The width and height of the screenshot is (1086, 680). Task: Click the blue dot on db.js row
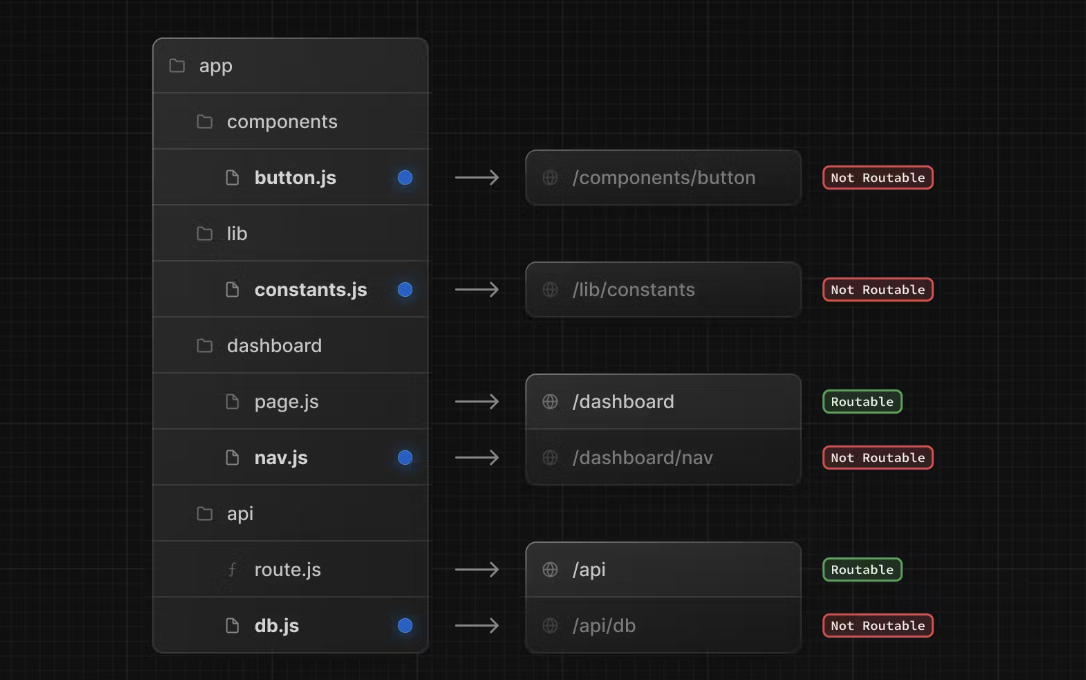click(405, 626)
